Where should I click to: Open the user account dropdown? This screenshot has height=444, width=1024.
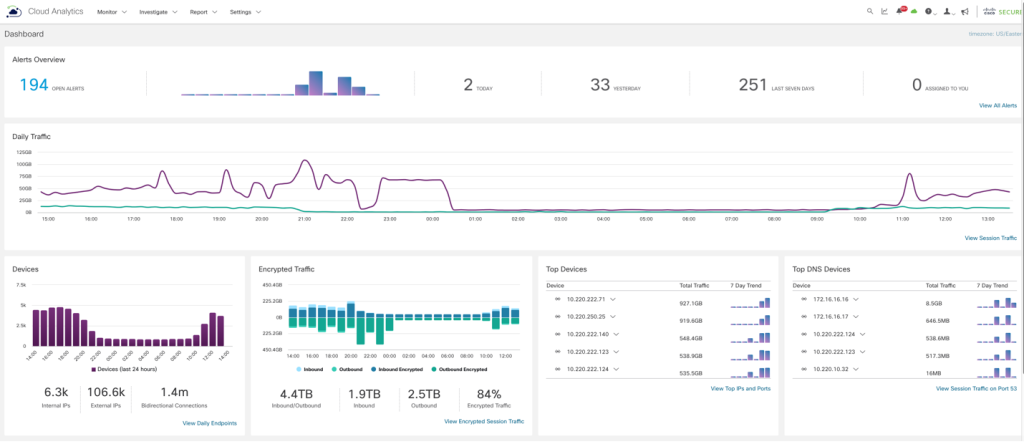click(x=948, y=12)
